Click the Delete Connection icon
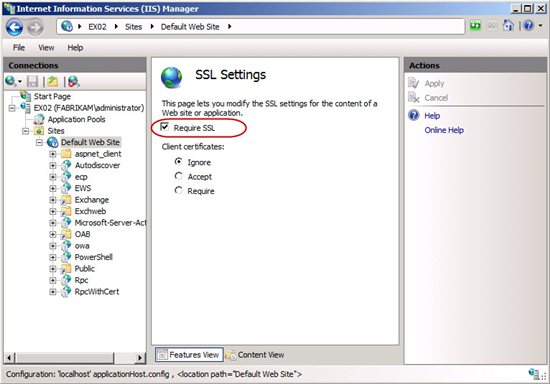This screenshot has width=550, height=384. click(74, 81)
